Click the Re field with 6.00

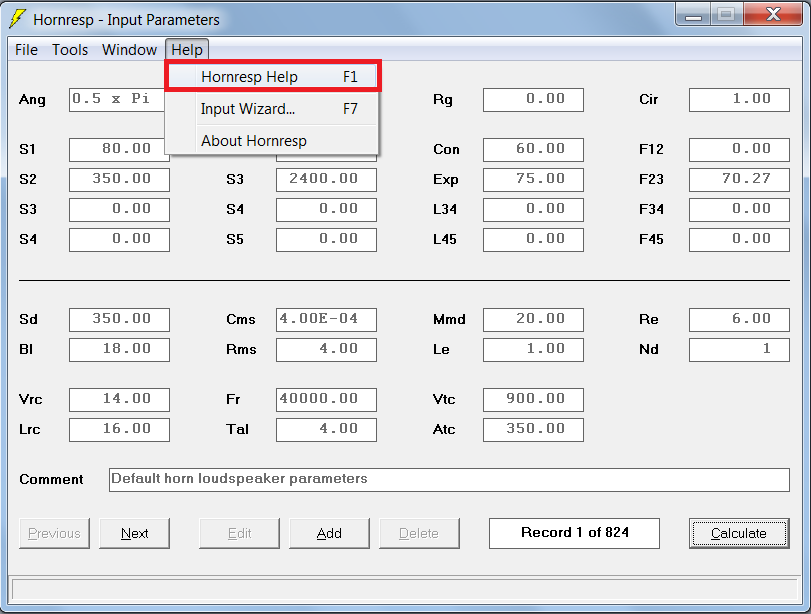(739, 320)
